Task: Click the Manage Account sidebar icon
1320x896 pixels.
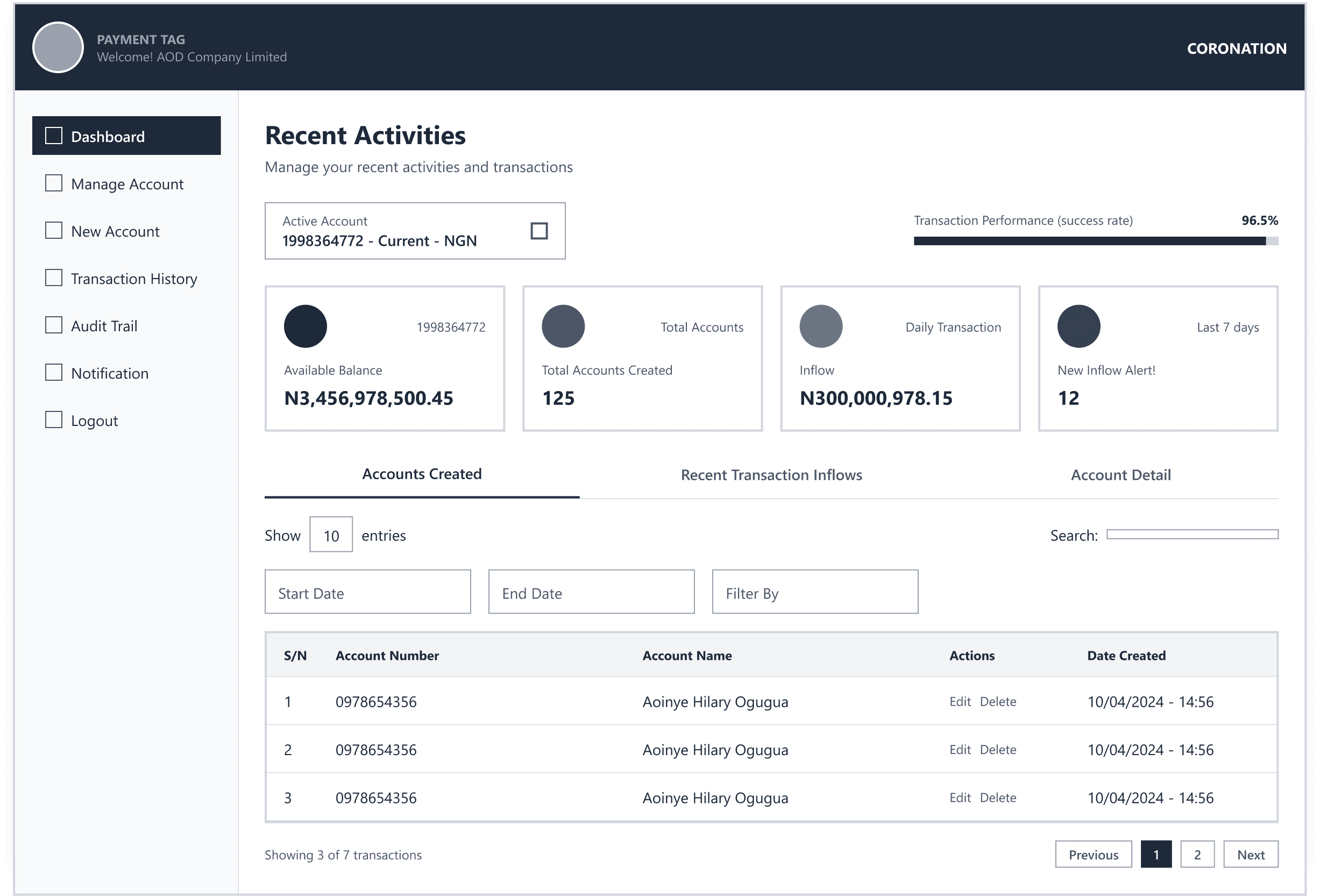Action: tap(54, 183)
